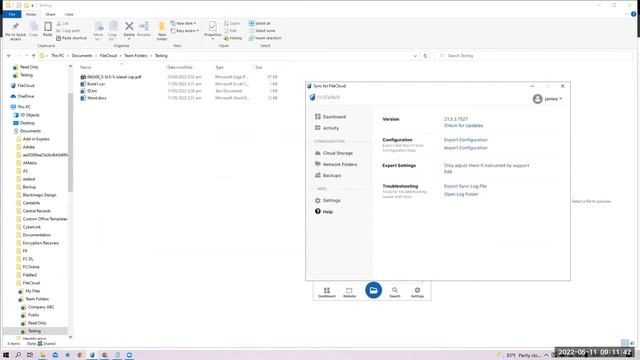
Task: Click the navigation pane vertical scrollbar
Action: coord(70,142)
